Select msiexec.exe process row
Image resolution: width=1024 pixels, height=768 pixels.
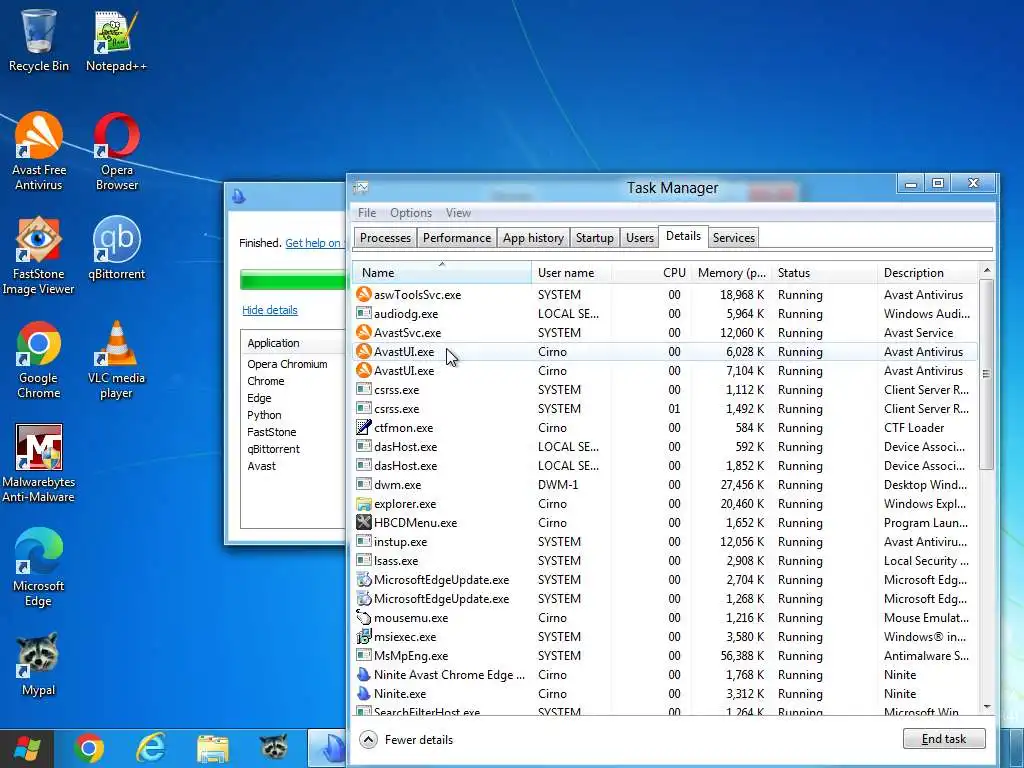[x=666, y=637]
